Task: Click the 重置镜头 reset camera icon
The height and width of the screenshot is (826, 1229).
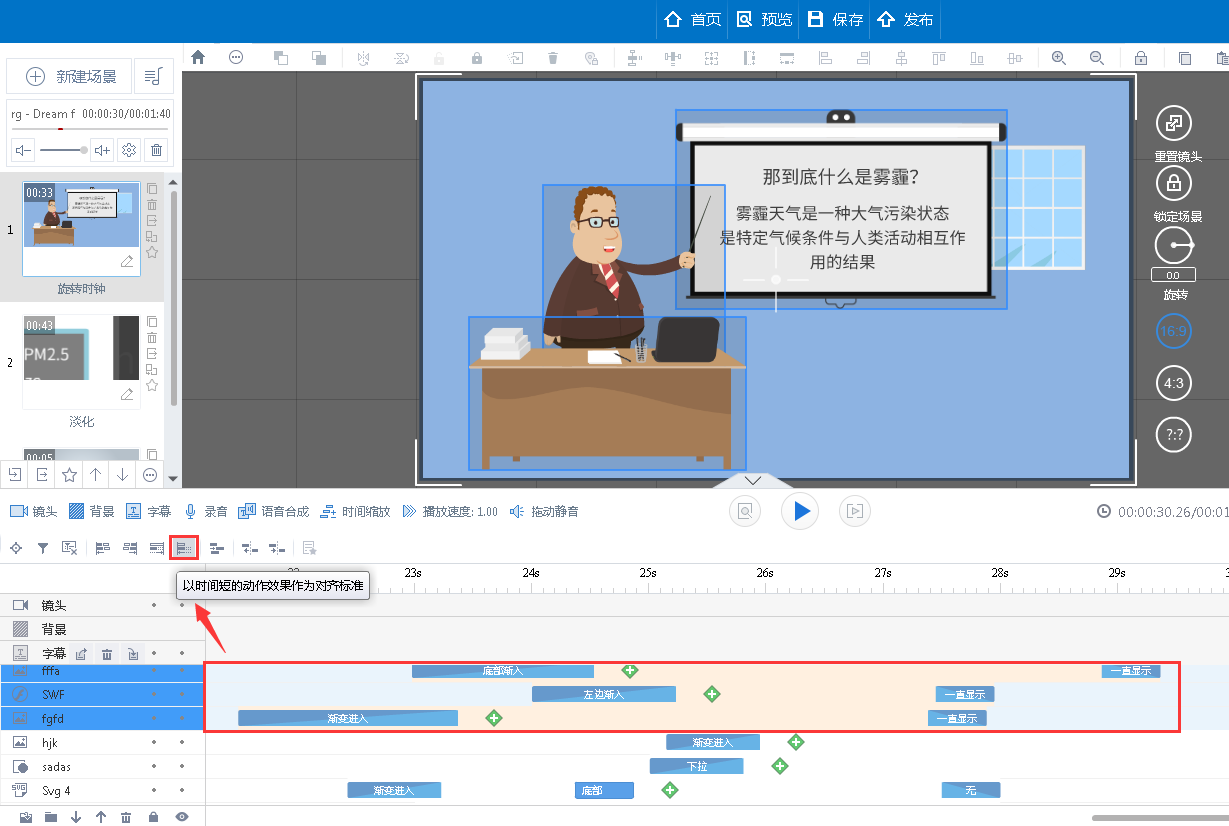Action: tap(1173, 123)
